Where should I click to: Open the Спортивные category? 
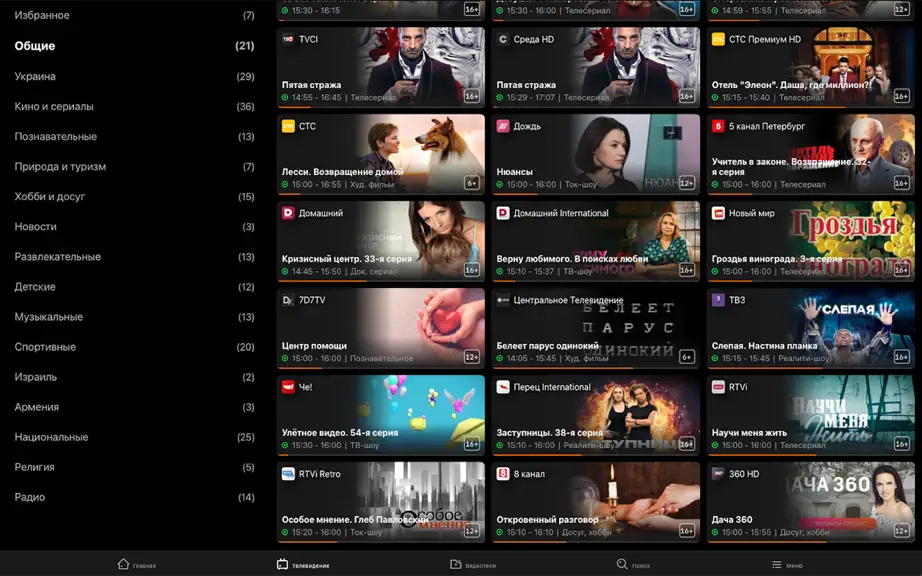[134, 347]
